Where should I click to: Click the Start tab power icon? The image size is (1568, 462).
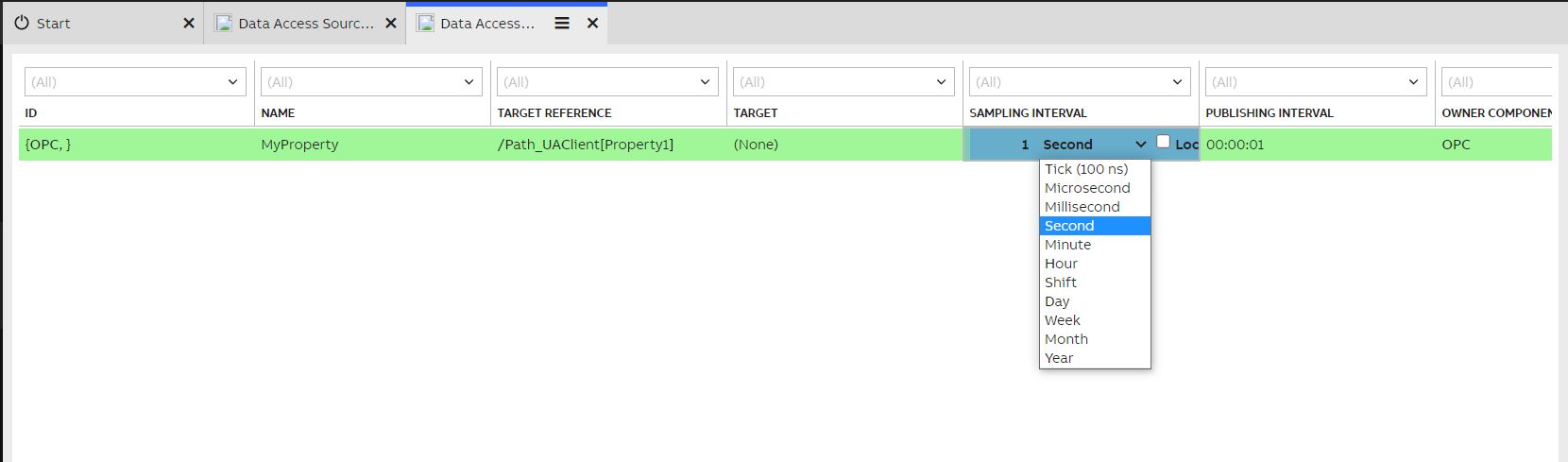click(22, 24)
